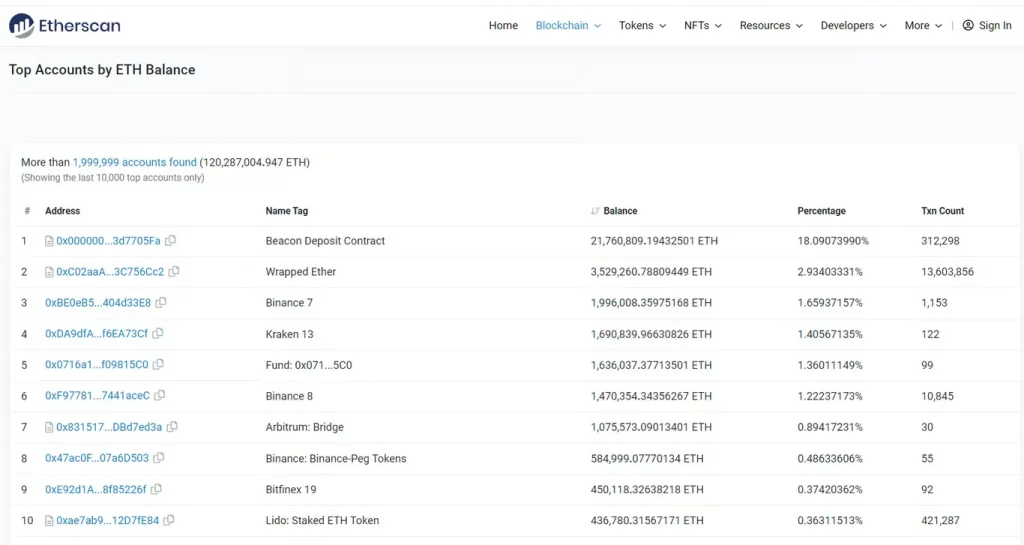Copy address 0xDA9dfA...f6EA73Cf
This screenshot has height=545, width=1024.
158,334
